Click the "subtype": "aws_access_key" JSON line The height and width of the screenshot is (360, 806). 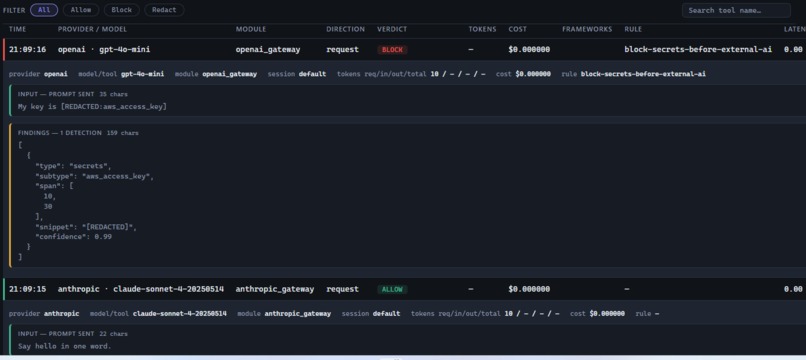click(x=95, y=176)
